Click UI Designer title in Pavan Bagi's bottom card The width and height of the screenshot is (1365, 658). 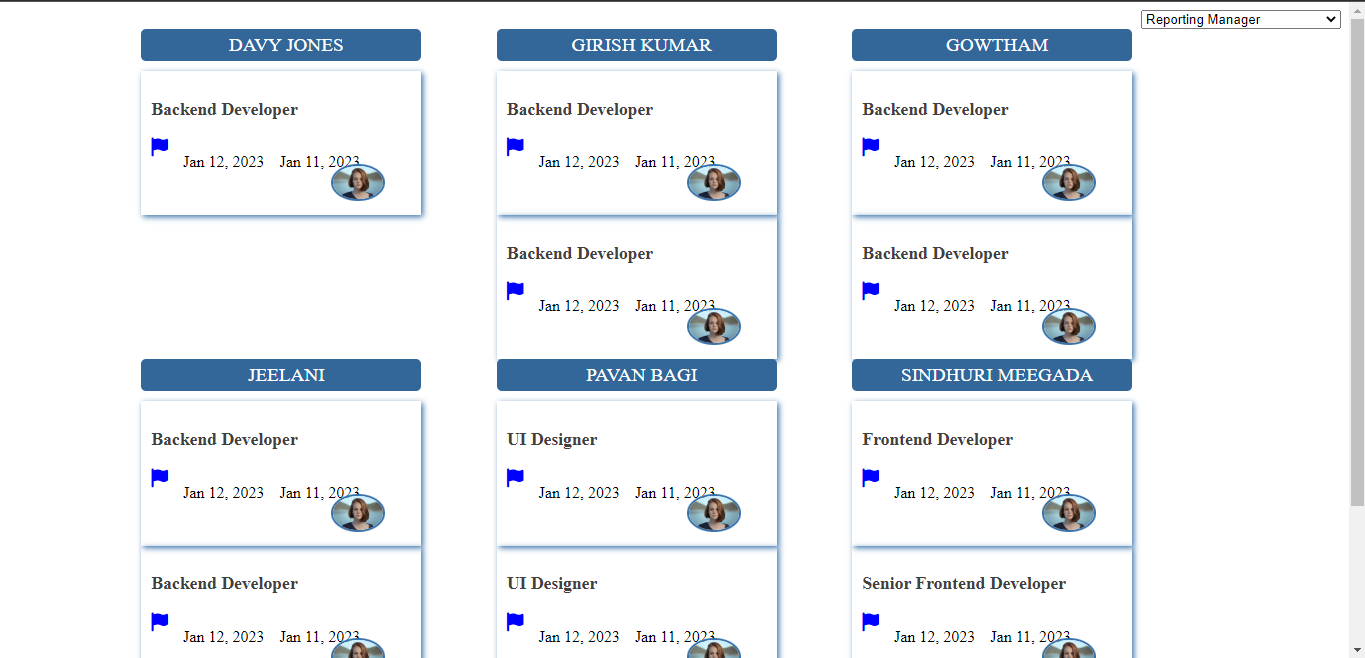[x=552, y=584]
